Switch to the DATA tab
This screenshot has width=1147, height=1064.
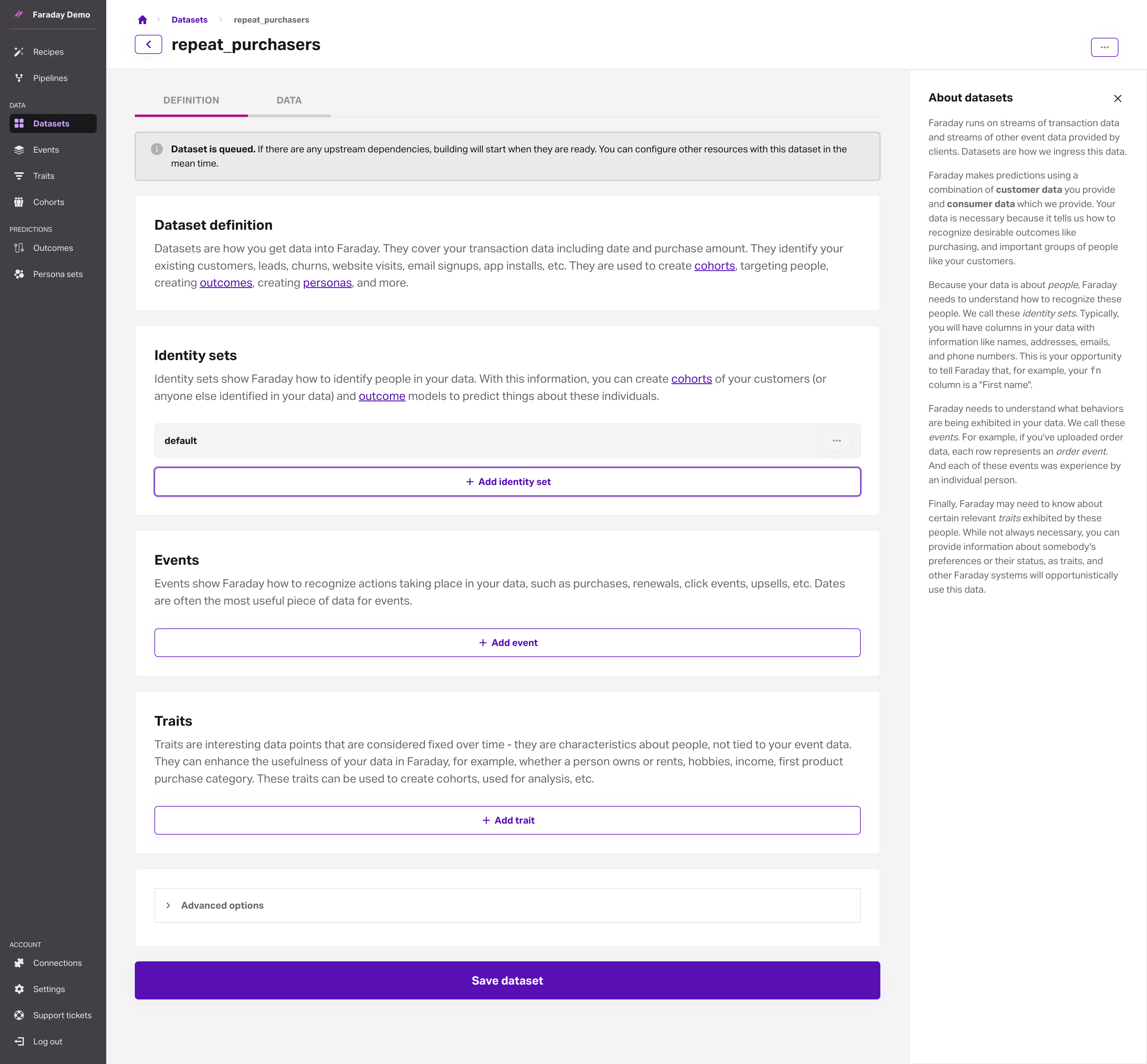tap(289, 100)
